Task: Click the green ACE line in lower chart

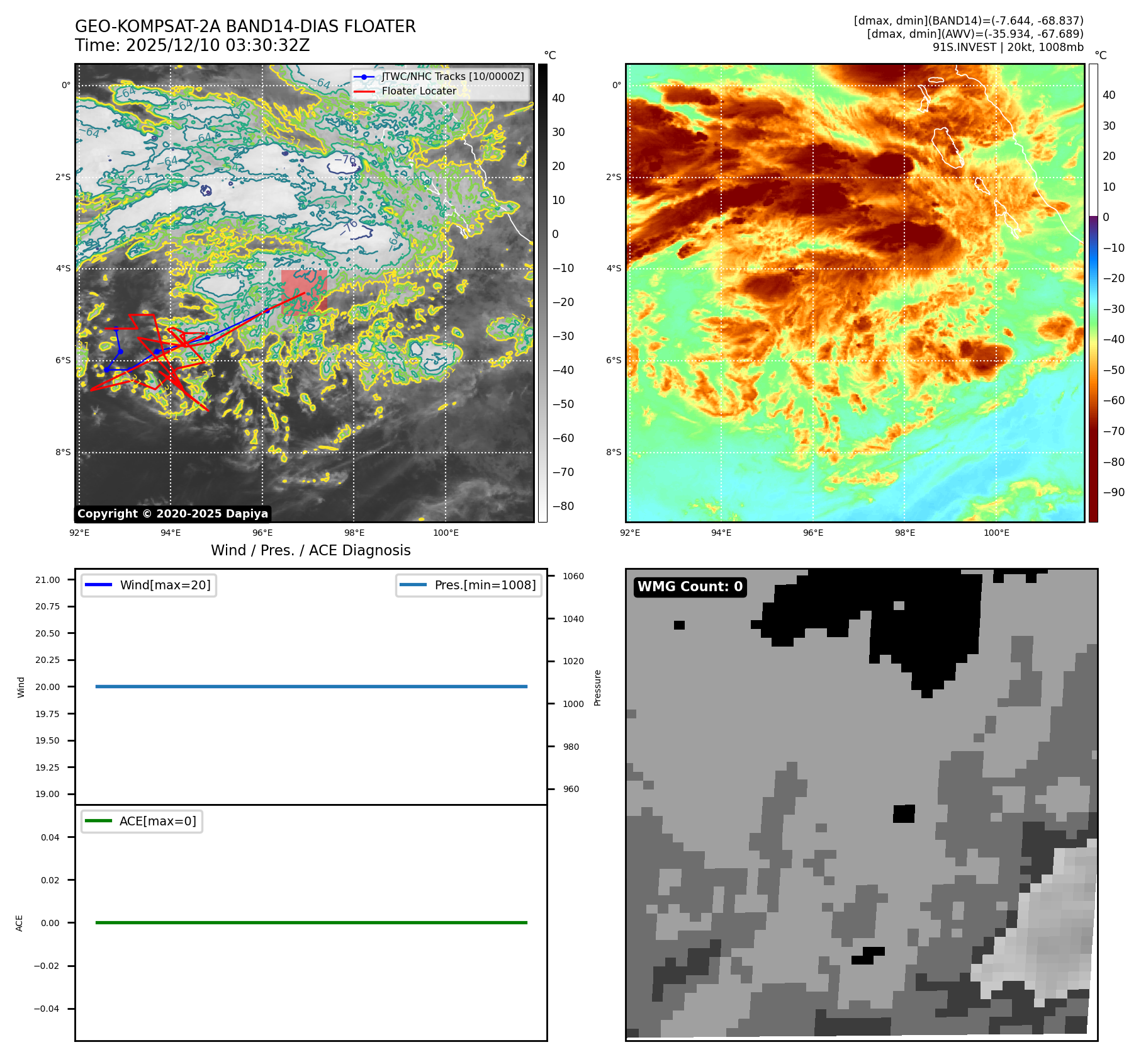Action: tap(311, 922)
